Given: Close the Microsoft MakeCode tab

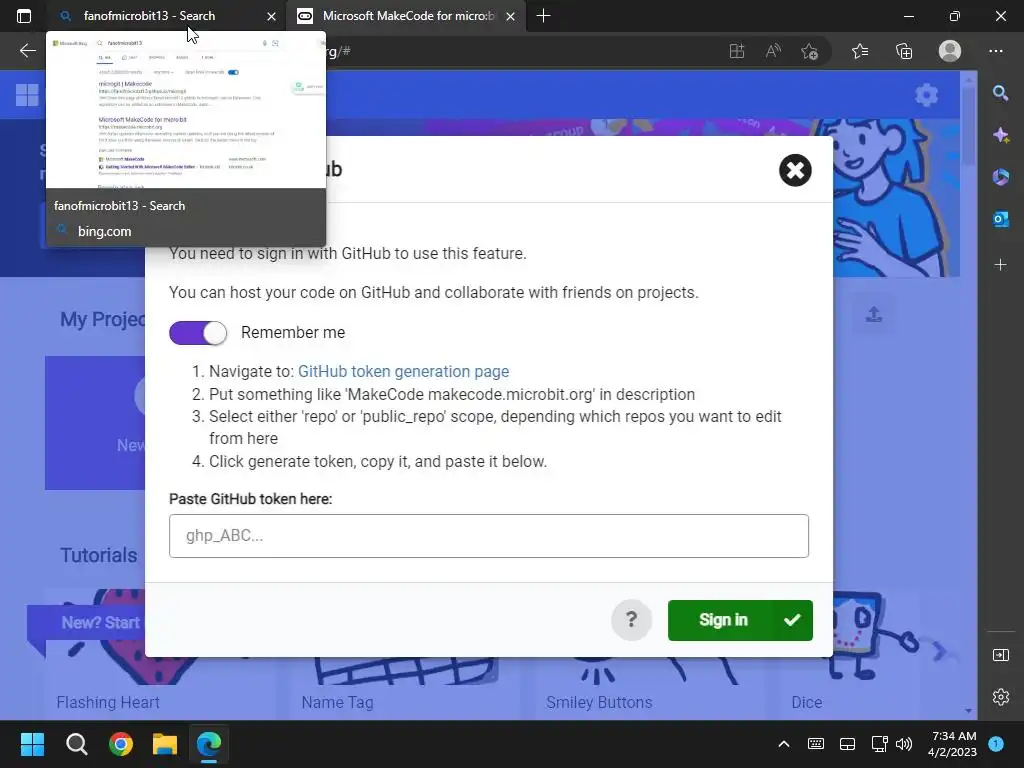Looking at the screenshot, I should 511,16.
